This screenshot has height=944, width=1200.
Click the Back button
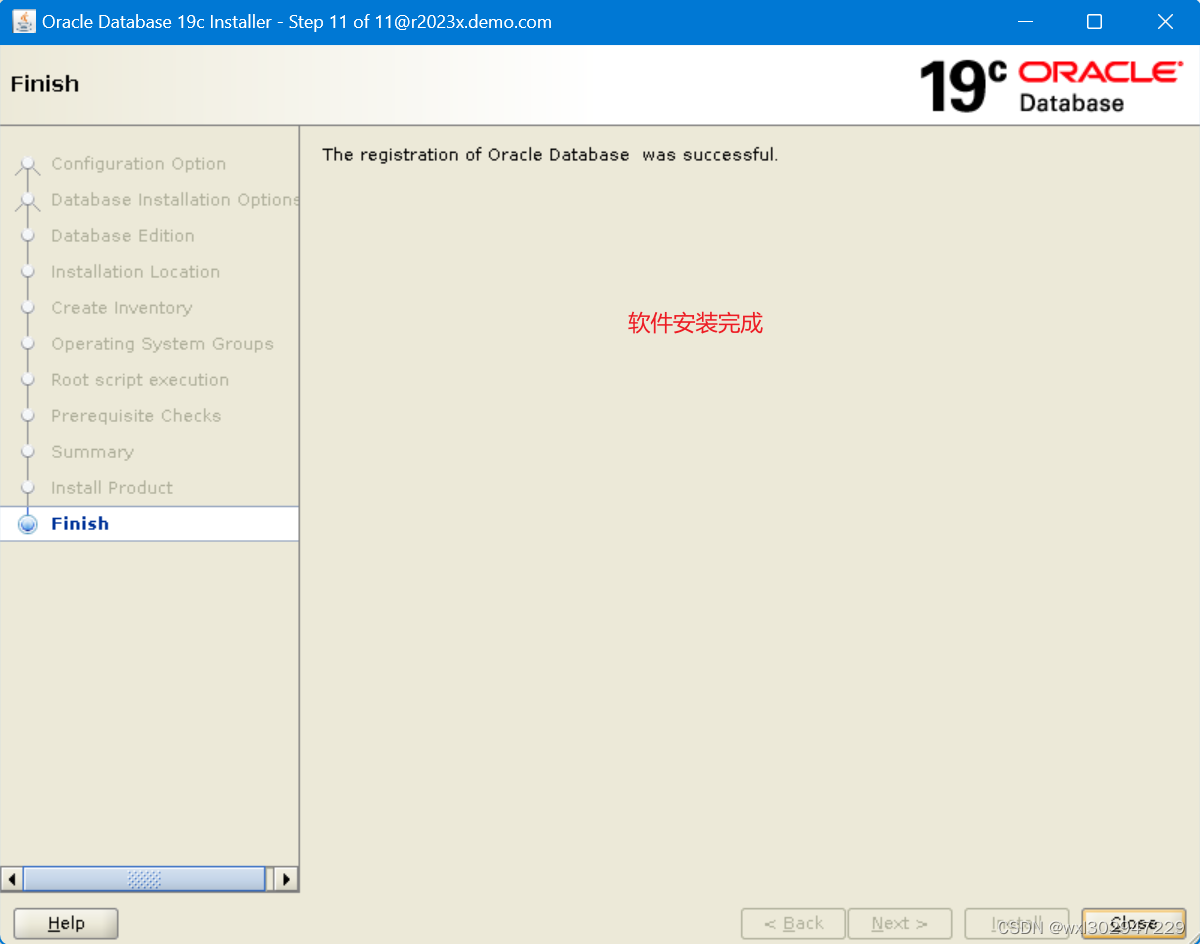[x=793, y=923]
